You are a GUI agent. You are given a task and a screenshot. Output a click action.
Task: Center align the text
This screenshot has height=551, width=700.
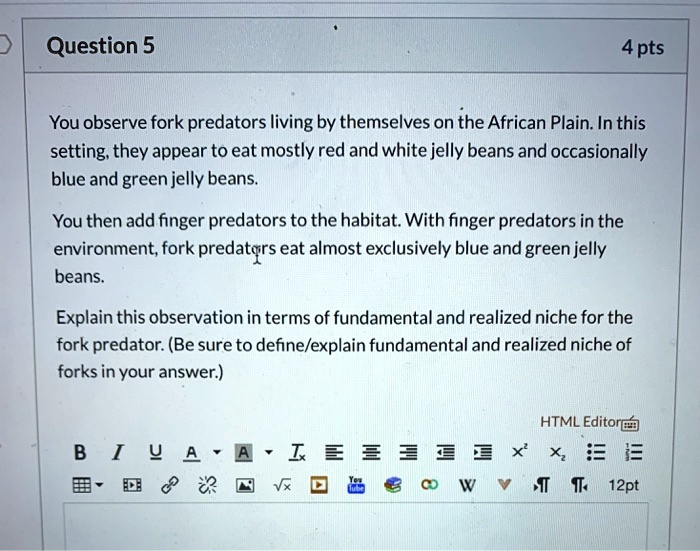click(371, 453)
